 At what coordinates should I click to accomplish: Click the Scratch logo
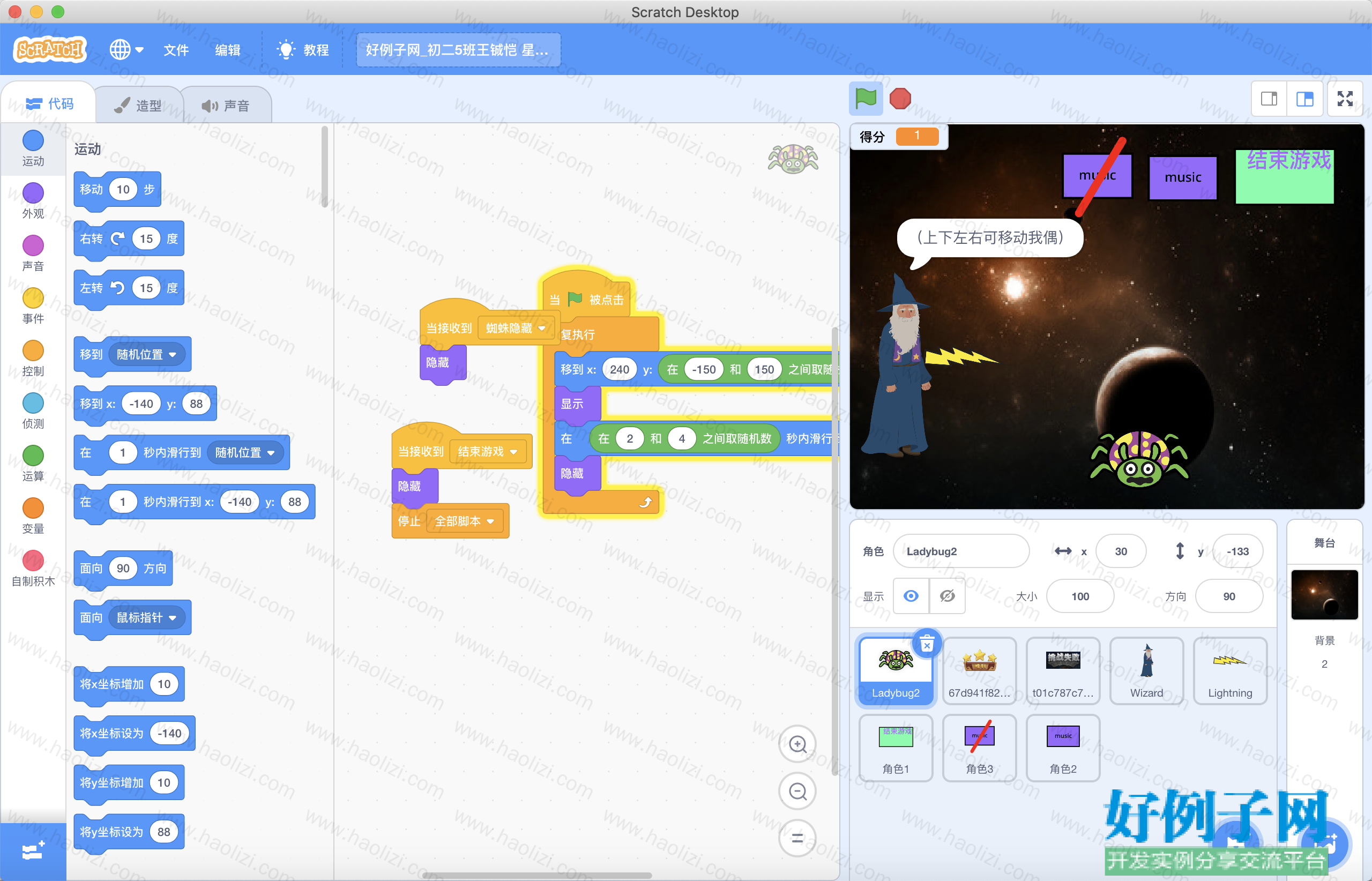coord(50,50)
